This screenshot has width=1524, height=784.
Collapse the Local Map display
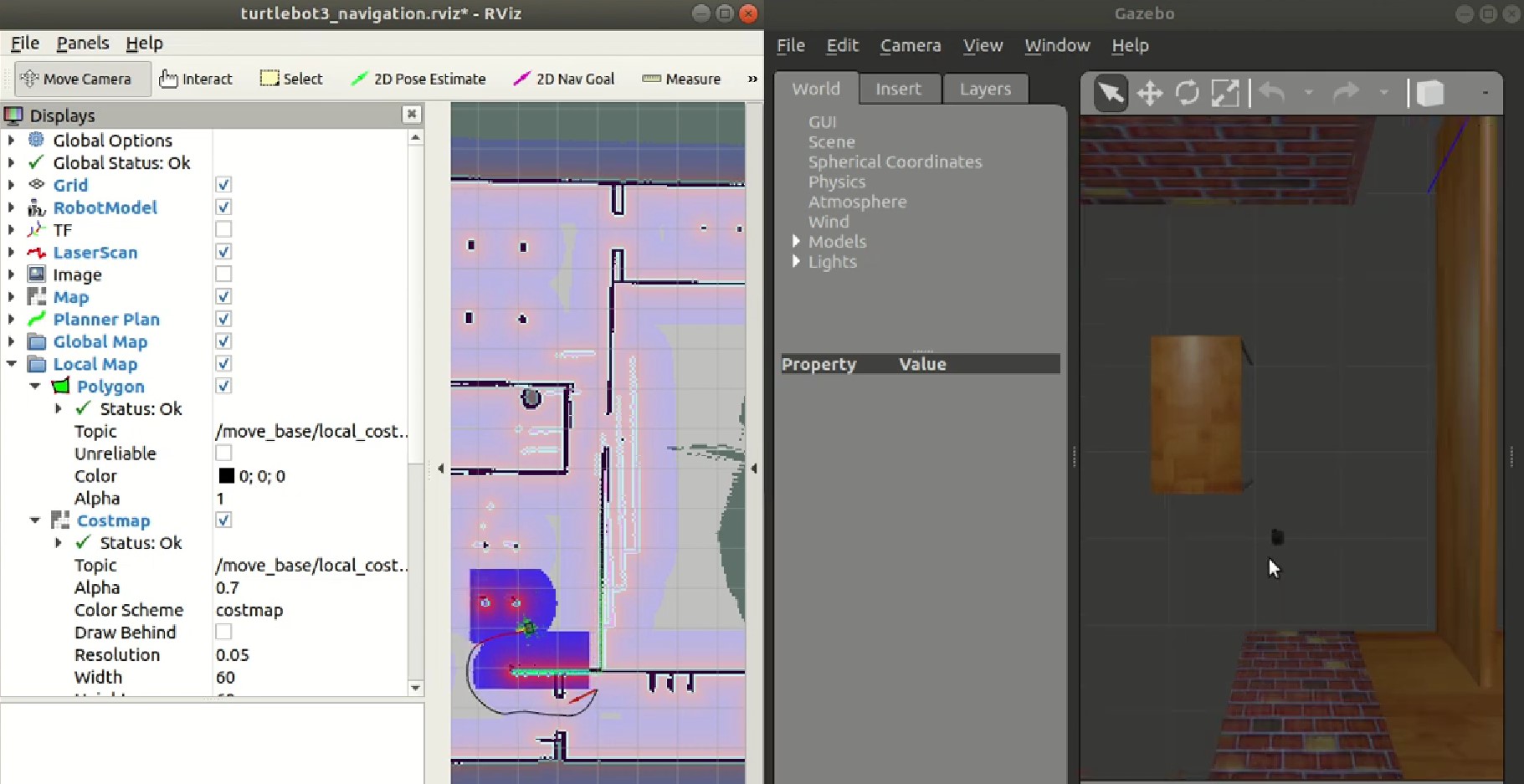pos(11,363)
